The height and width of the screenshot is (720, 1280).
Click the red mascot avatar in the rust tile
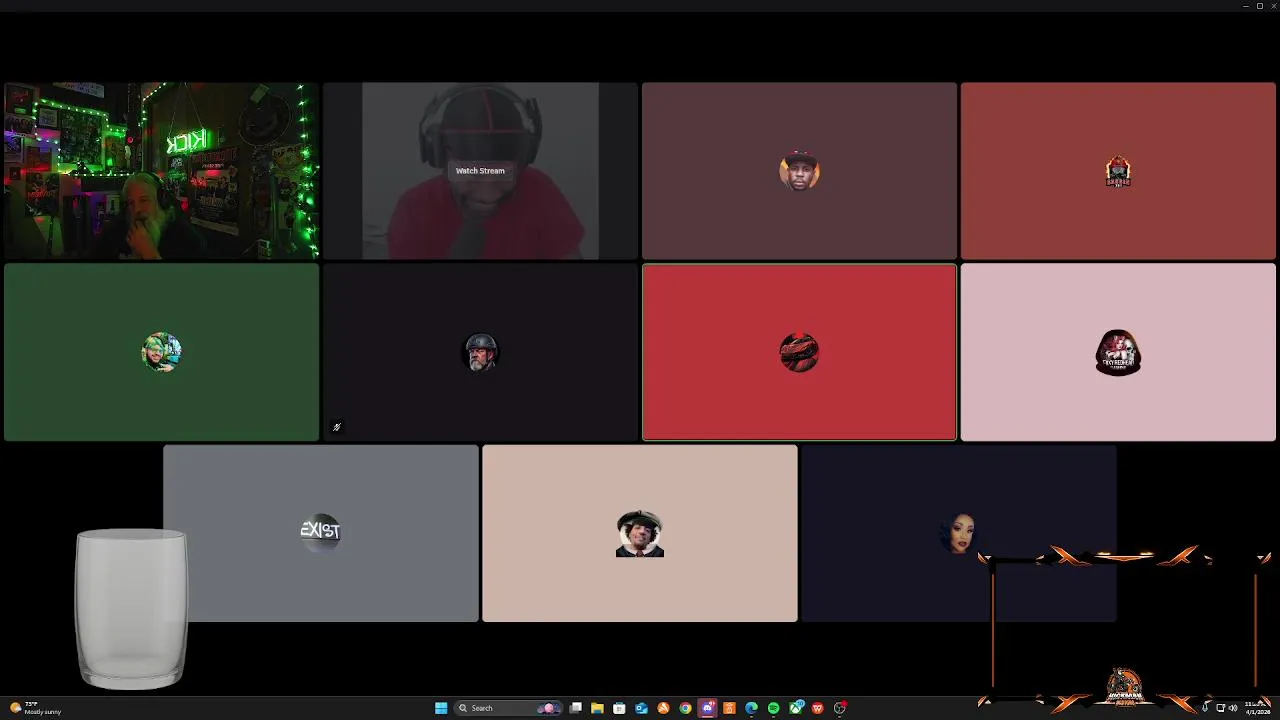[1118, 172]
